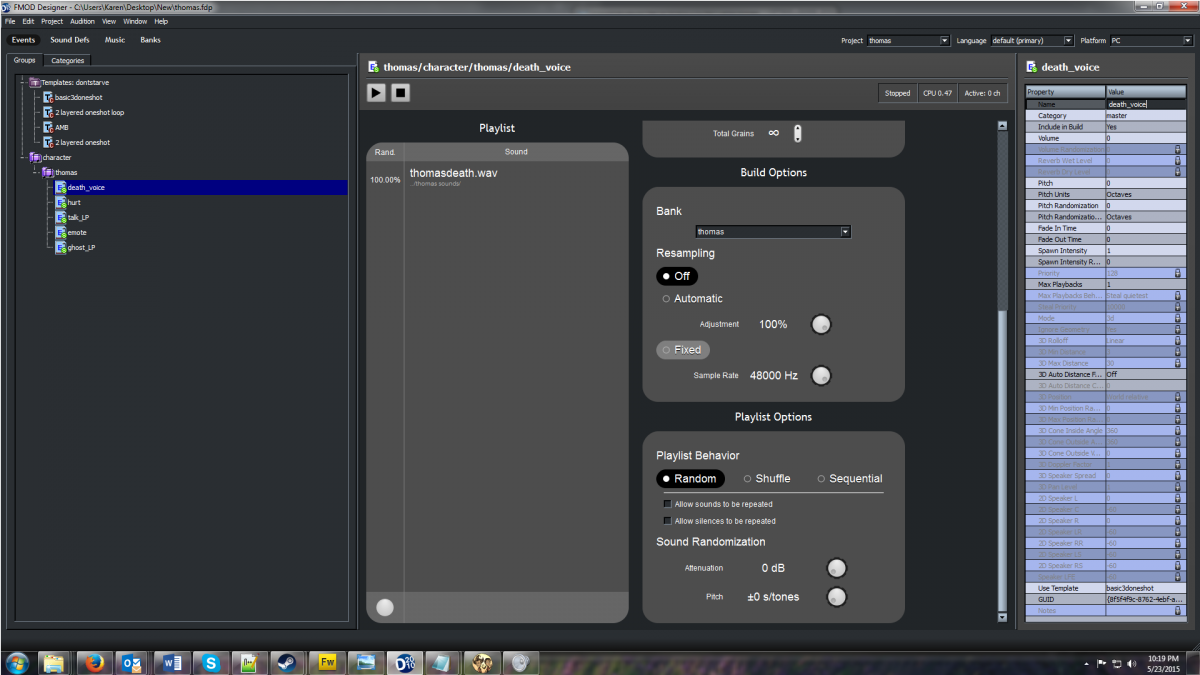Click the round add-sound button below playlist
The image size is (1200, 675).
click(385, 607)
